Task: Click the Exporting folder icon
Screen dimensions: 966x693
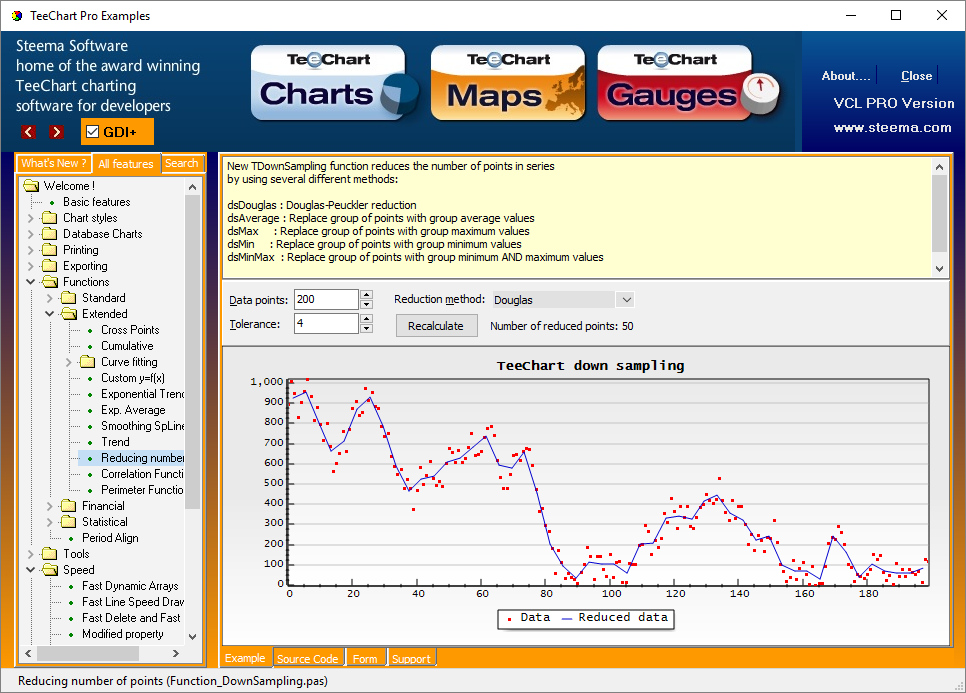Action: pos(49,266)
